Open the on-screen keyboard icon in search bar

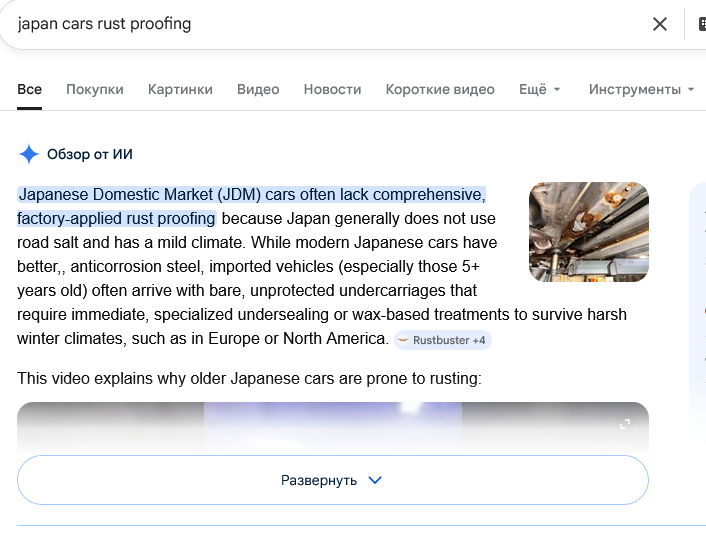700,24
